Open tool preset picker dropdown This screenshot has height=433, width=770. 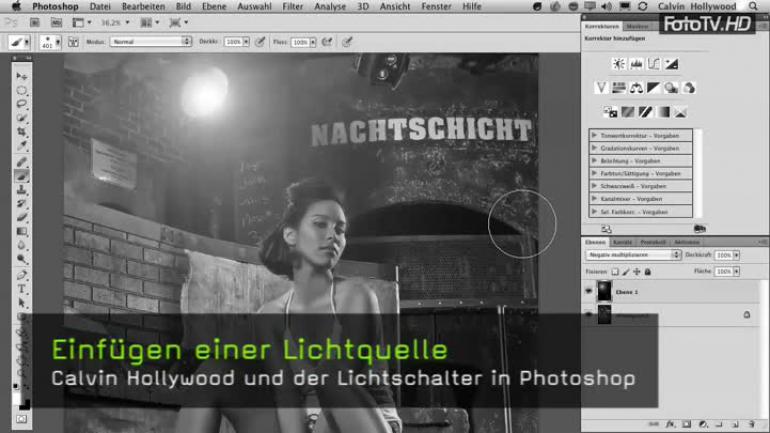coord(20,42)
